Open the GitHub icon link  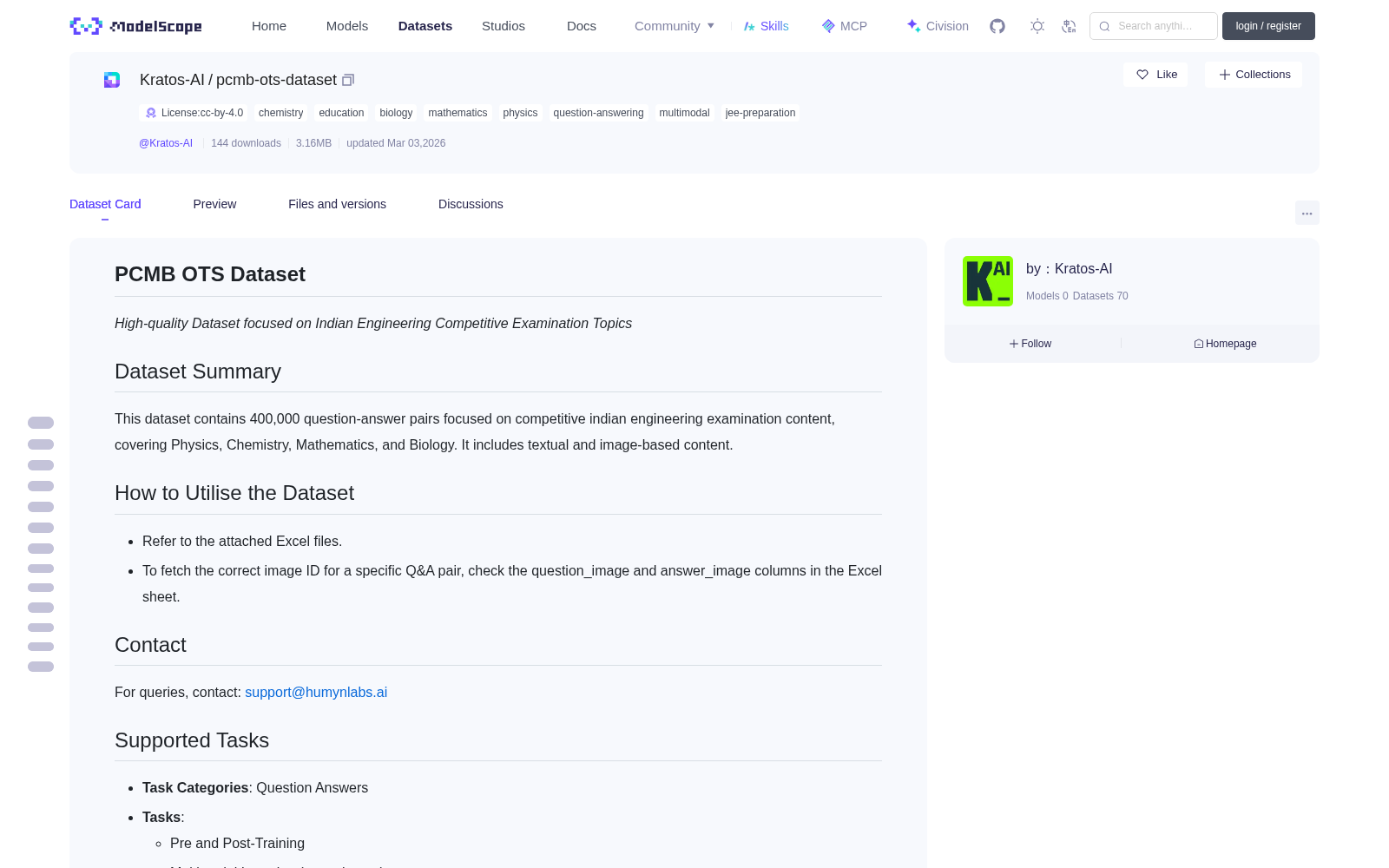[x=997, y=26]
